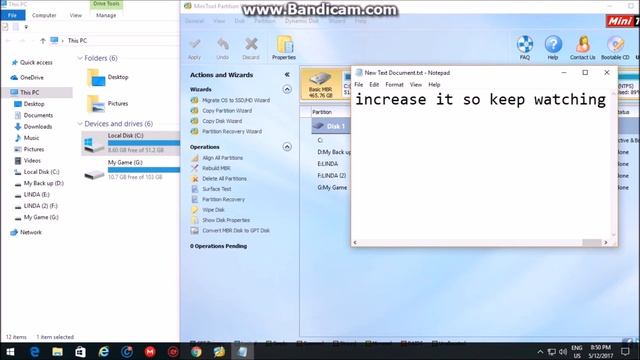The image size is (640, 360).
Task: Select Disk 1 row in partition list
Action: point(331,126)
